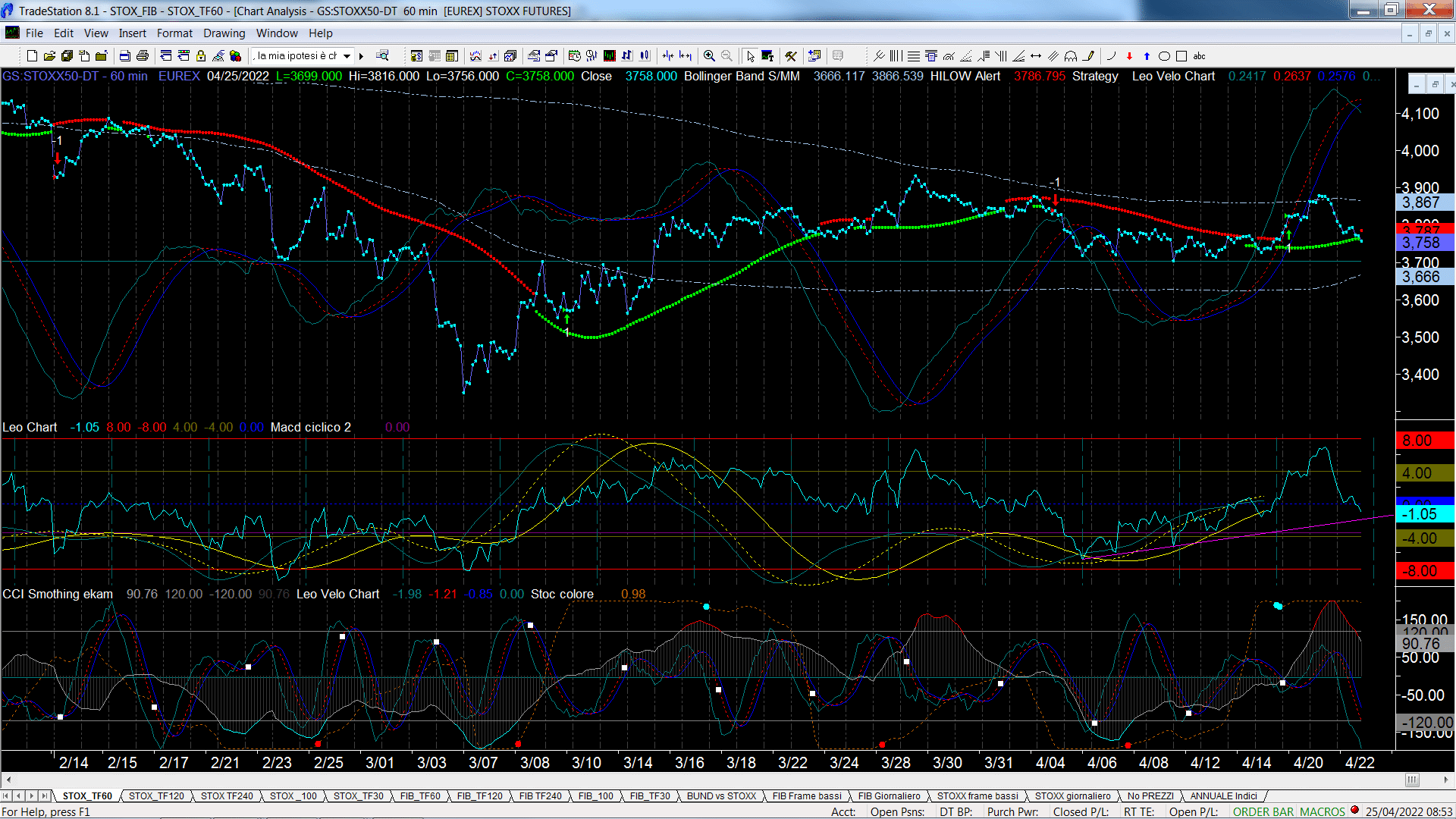Click the play arrow beside workspace combo
The width and height of the screenshot is (1456, 819).
click(361, 55)
